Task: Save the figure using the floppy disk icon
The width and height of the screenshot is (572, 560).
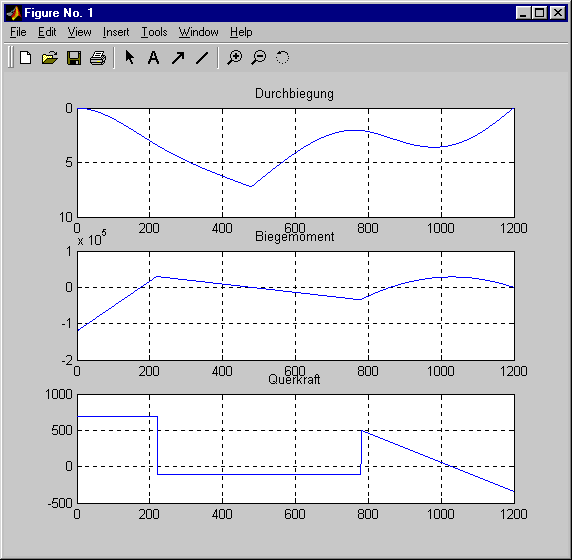Action: pyautogui.click(x=74, y=58)
